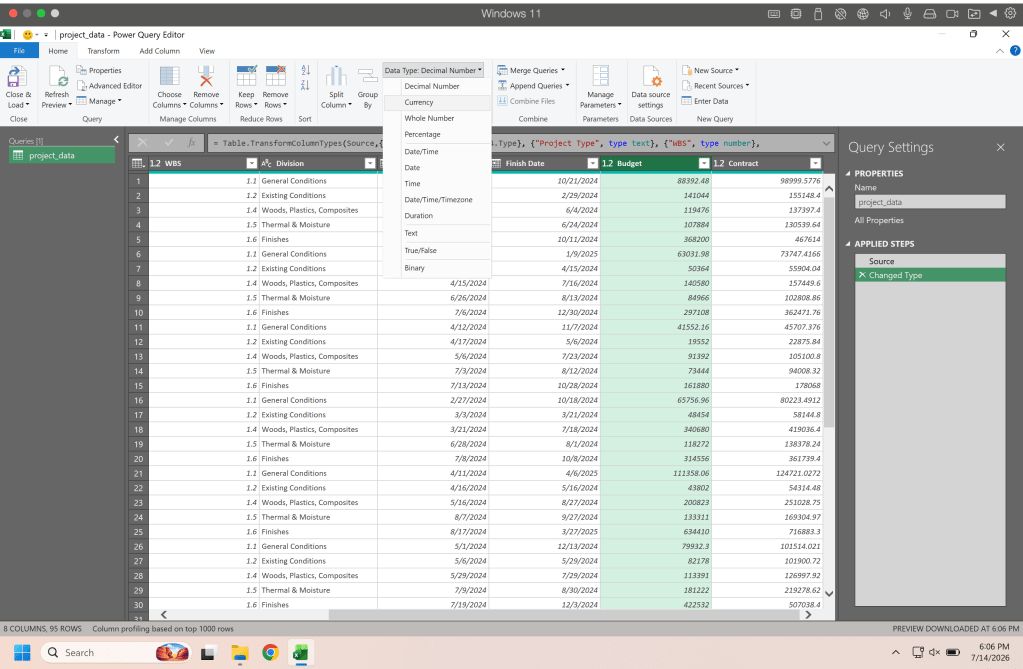The image size is (1023, 669).
Task: Expand the formula bar chevron
Action: click(827, 143)
